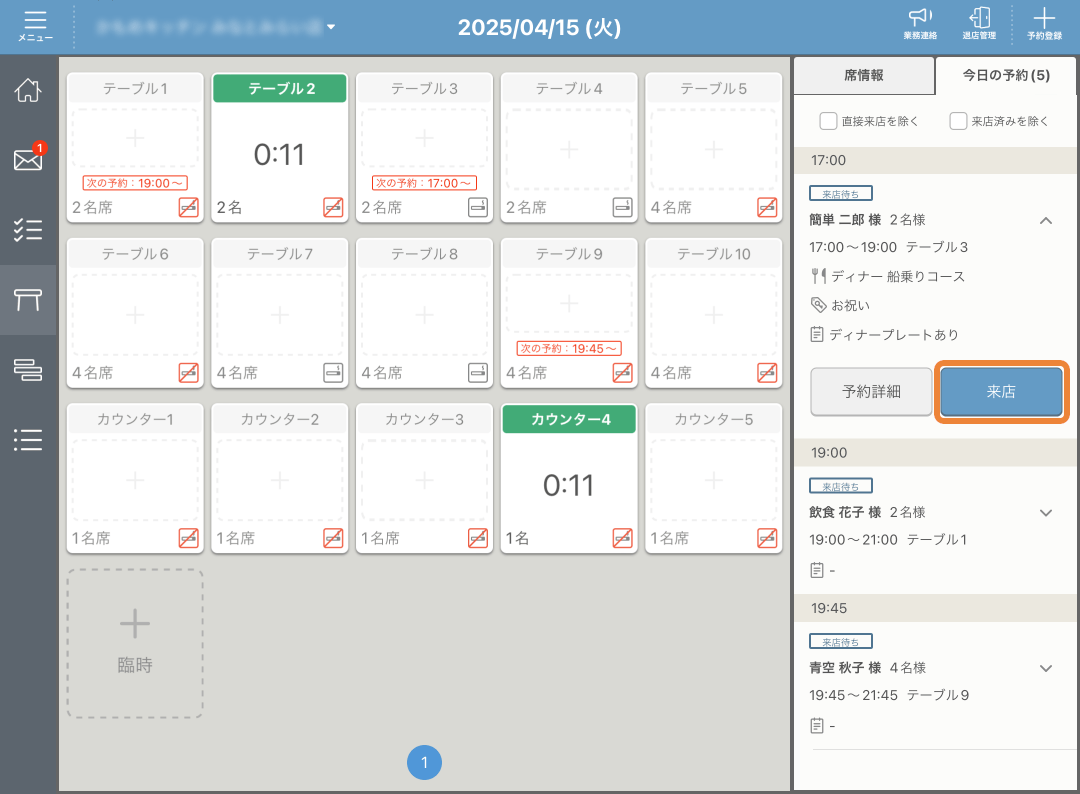Expand 青空 秋子 reservation chevron
The width and height of the screenshot is (1080, 794).
(x=1046, y=668)
